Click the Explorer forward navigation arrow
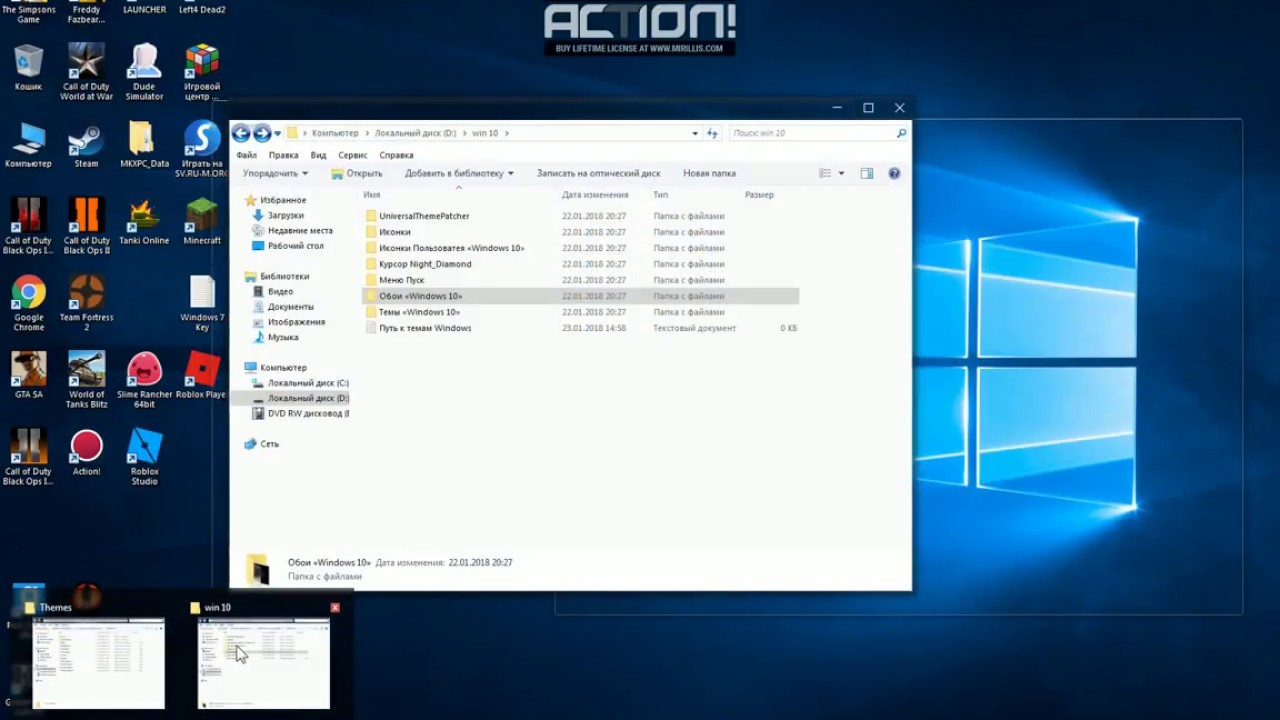Image resolution: width=1280 pixels, height=720 pixels. (262, 133)
